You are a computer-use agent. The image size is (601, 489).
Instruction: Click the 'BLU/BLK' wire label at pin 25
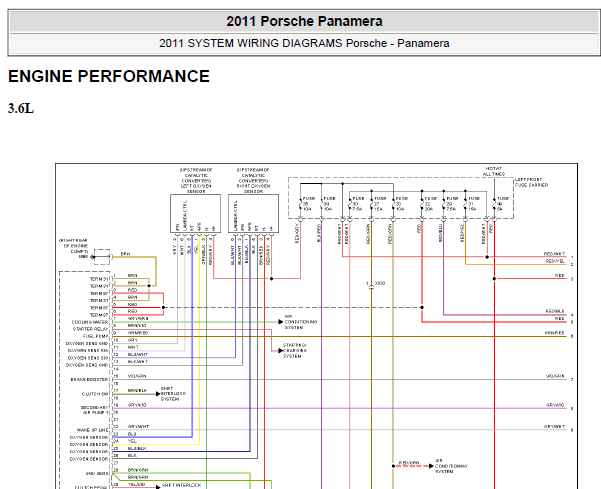pos(137,448)
